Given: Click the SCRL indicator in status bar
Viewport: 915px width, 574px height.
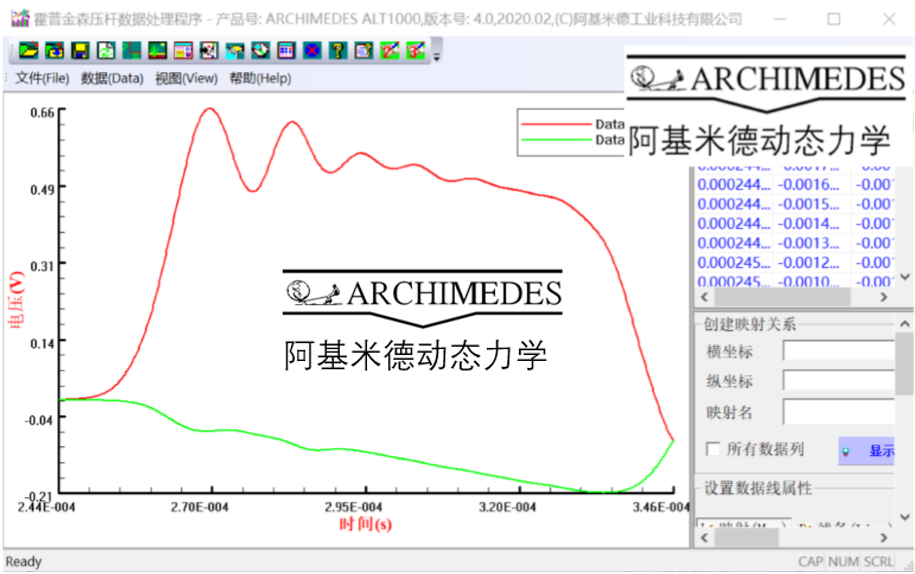Looking at the screenshot, I should 878,562.
